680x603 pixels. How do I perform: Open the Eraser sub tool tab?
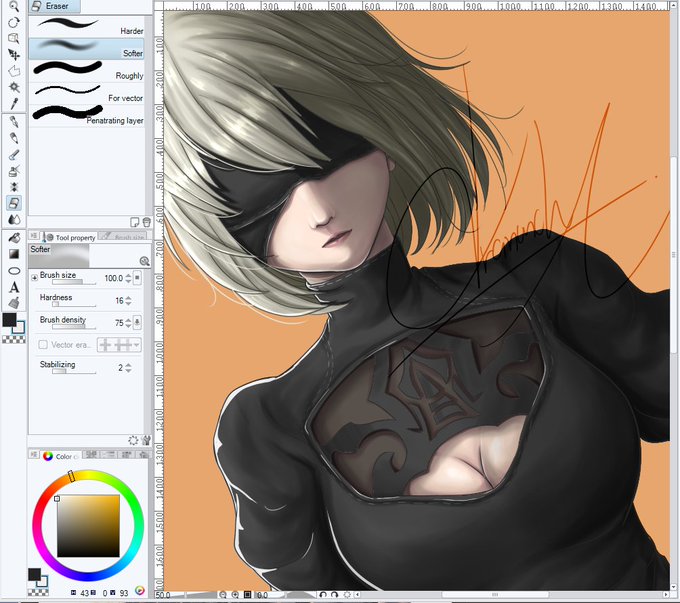pos(55,6)
